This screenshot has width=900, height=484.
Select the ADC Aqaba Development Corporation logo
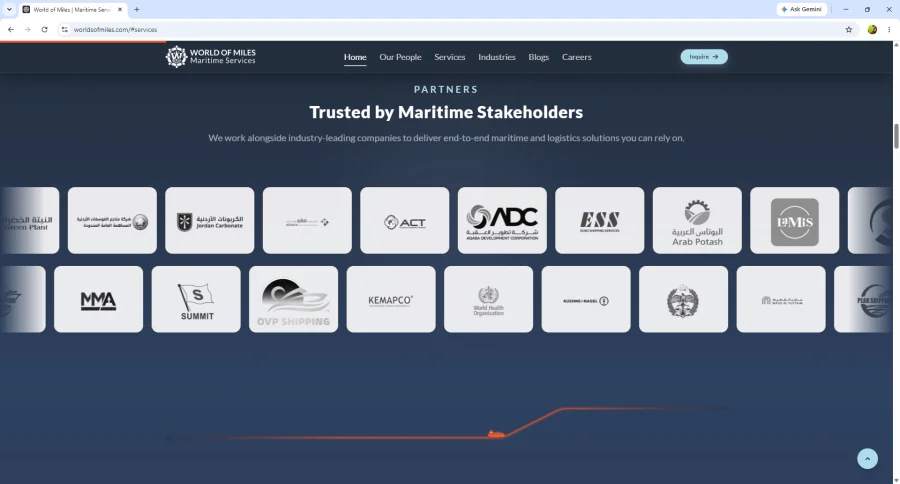pyautogui.click(x=502, y=220)
